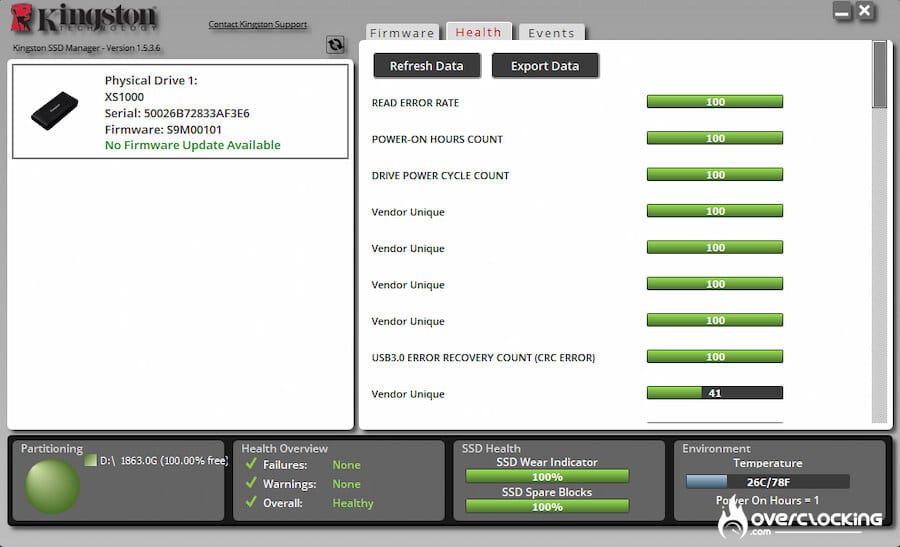Click the DRIVE POWER CYCLE COUNT bar
This screenshot has width=900, height=547.
coord(715,174)
